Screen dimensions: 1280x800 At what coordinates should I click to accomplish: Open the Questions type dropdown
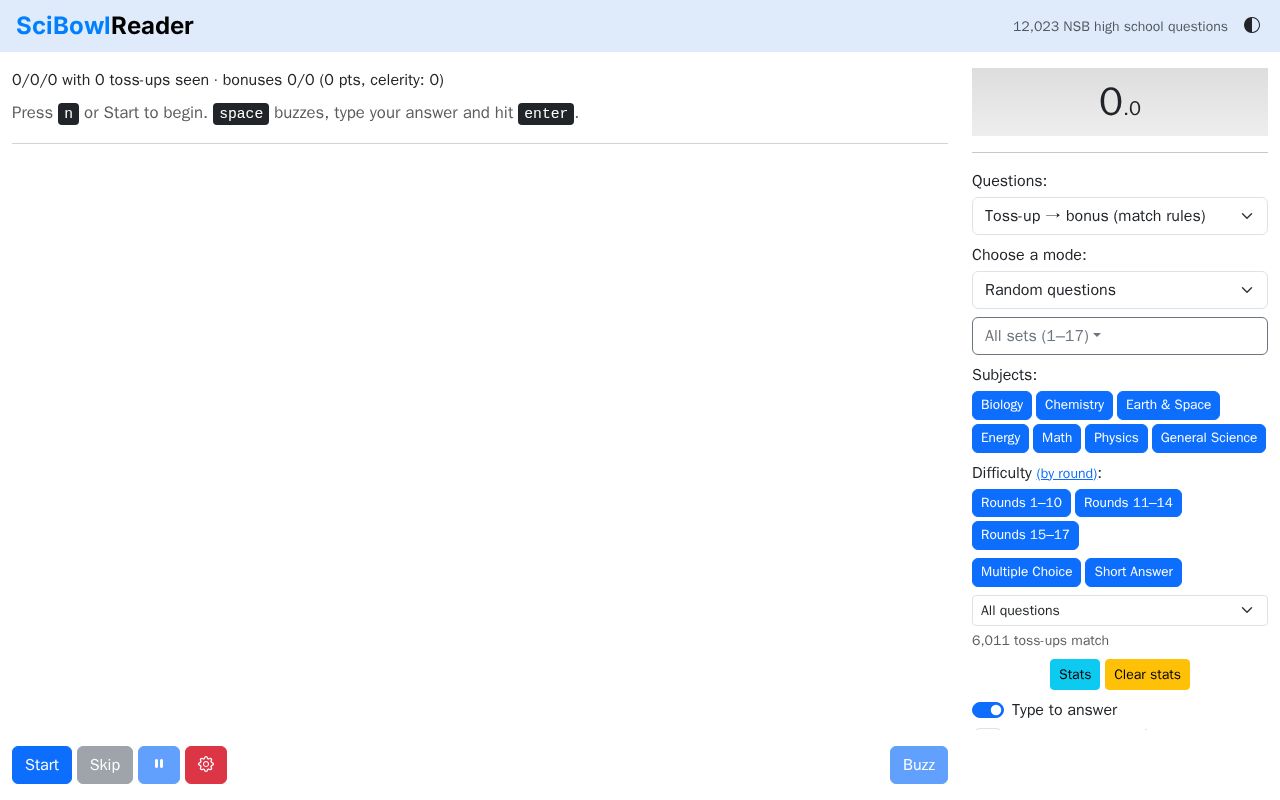[1120, 216]
